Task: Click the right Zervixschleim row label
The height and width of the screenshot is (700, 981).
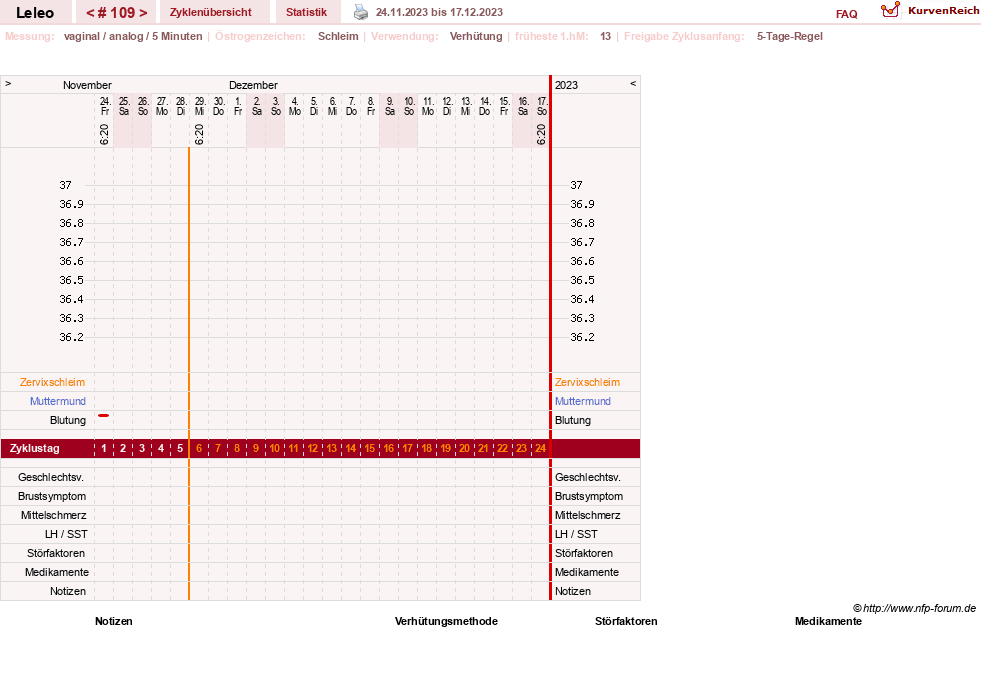Action: point(587,382)
